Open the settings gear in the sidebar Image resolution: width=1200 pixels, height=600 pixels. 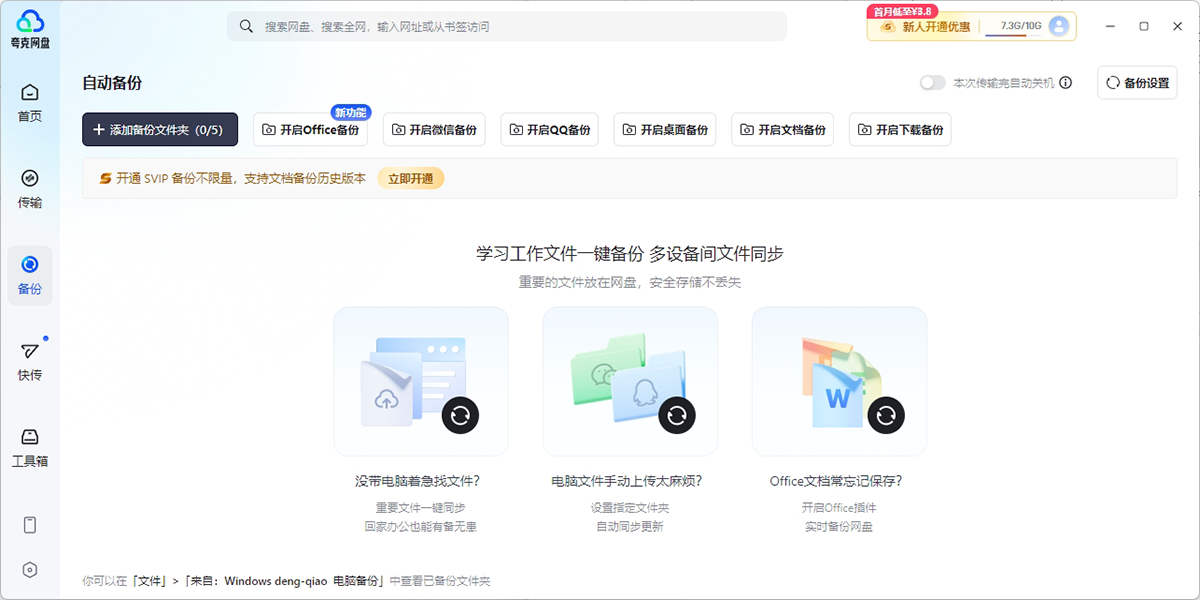(29, 569)
